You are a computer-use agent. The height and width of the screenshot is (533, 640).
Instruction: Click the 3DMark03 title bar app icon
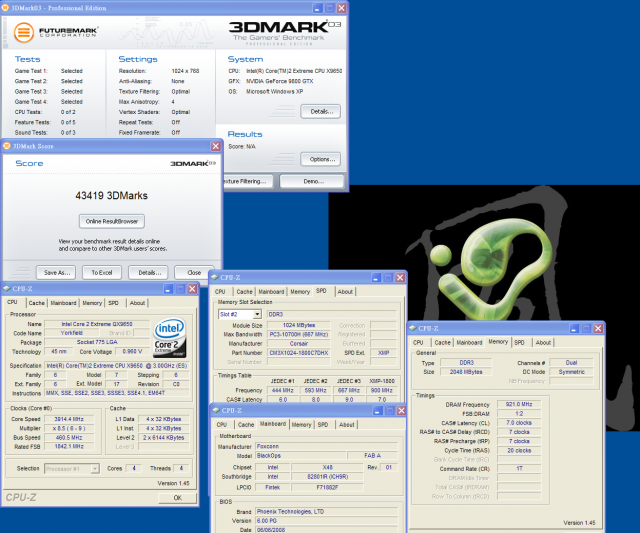(x=5, y=8)
